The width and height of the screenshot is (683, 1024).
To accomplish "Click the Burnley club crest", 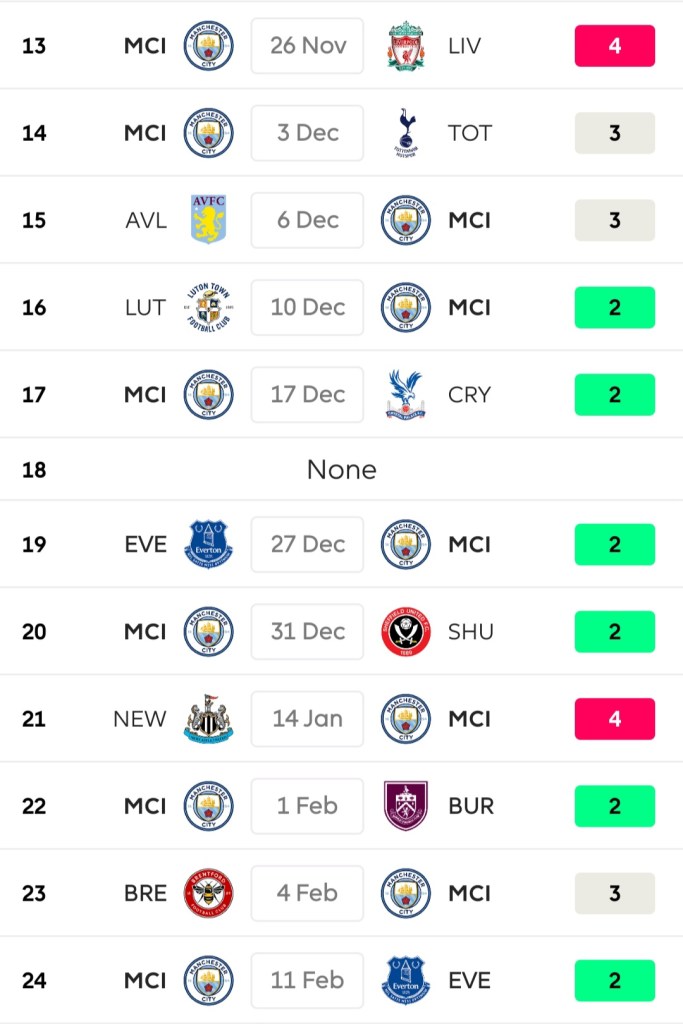I will (406, 805).
